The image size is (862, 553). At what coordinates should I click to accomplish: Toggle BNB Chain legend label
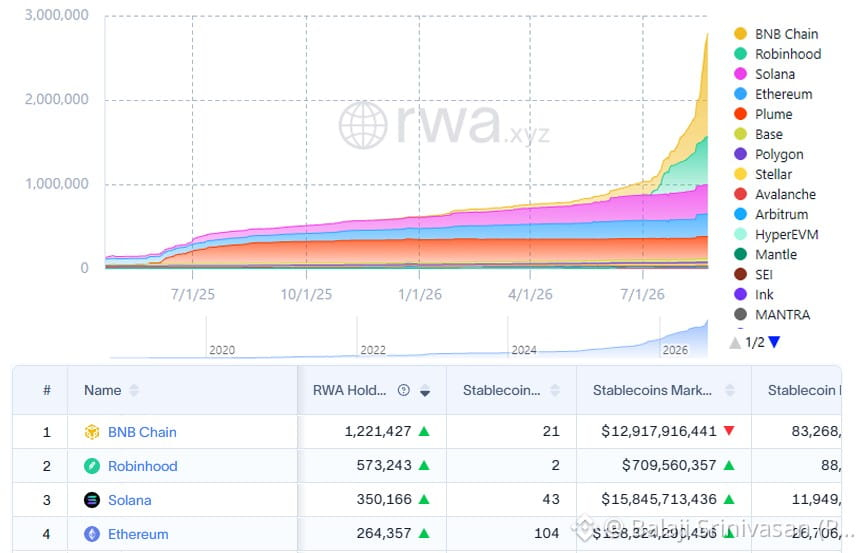786,34
